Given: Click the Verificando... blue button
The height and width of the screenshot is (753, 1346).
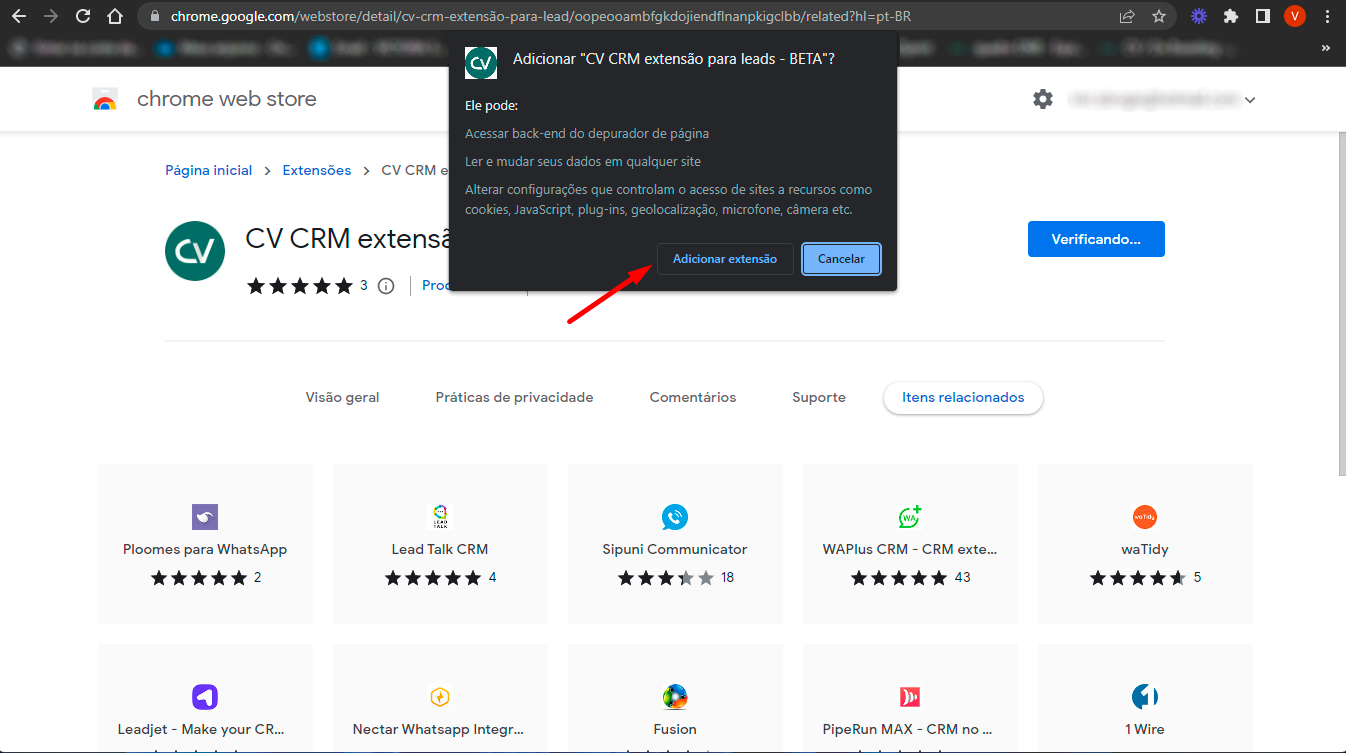Looking at the screenshot, I should click(1096, 239).
